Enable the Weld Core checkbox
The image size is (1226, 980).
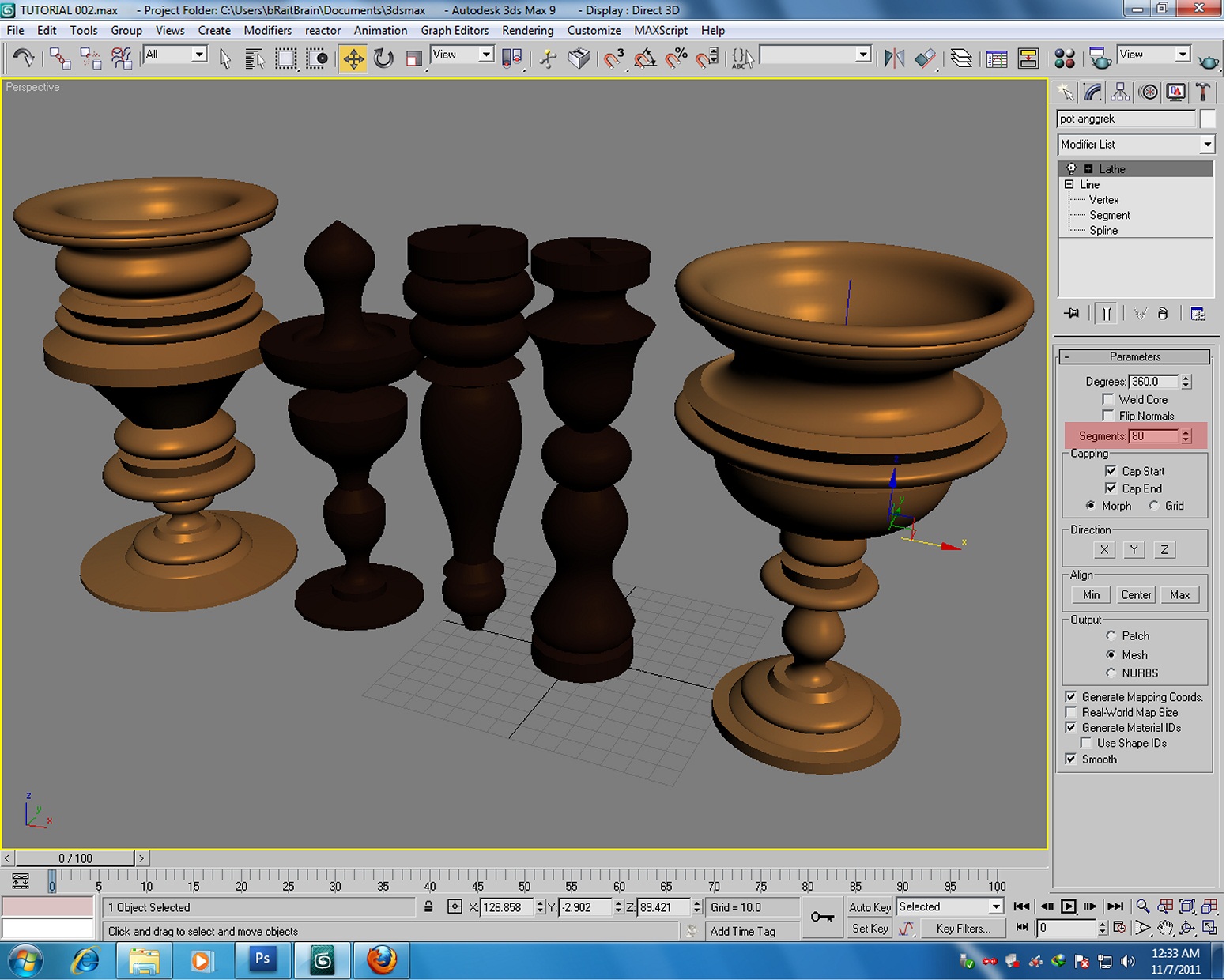(x=1108, y=399)
